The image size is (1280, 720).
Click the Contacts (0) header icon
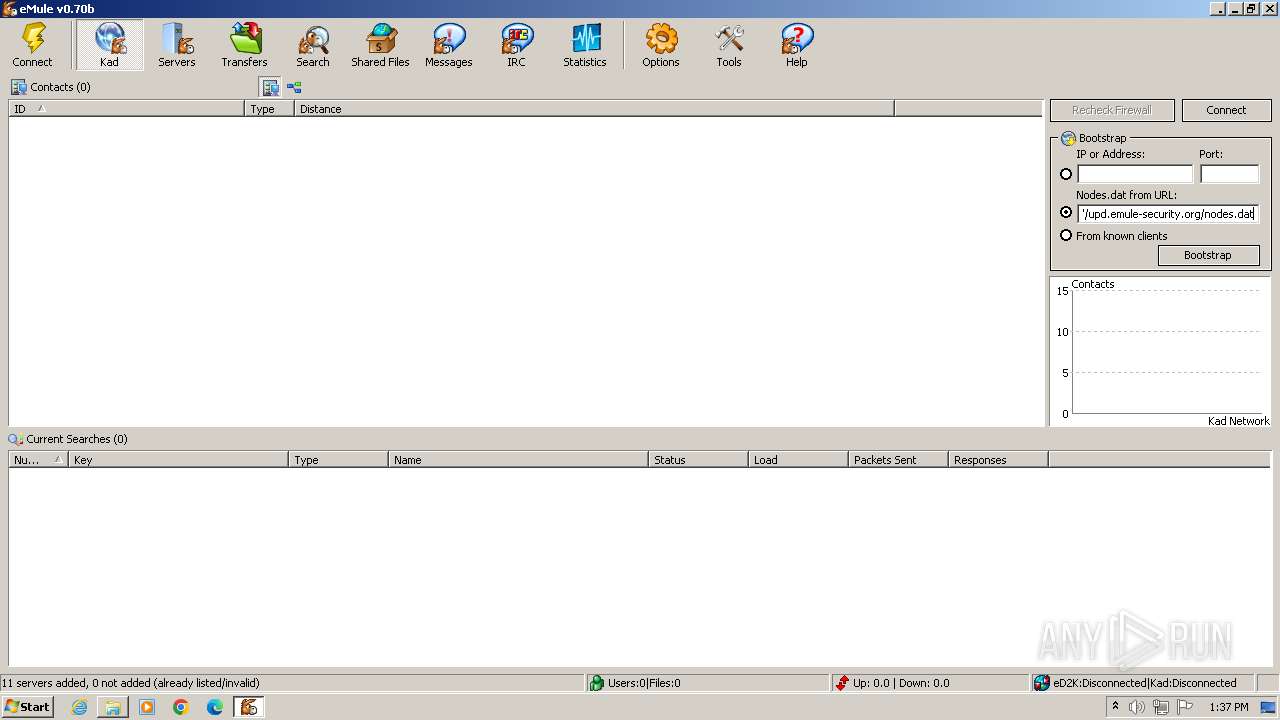(19, 87)
